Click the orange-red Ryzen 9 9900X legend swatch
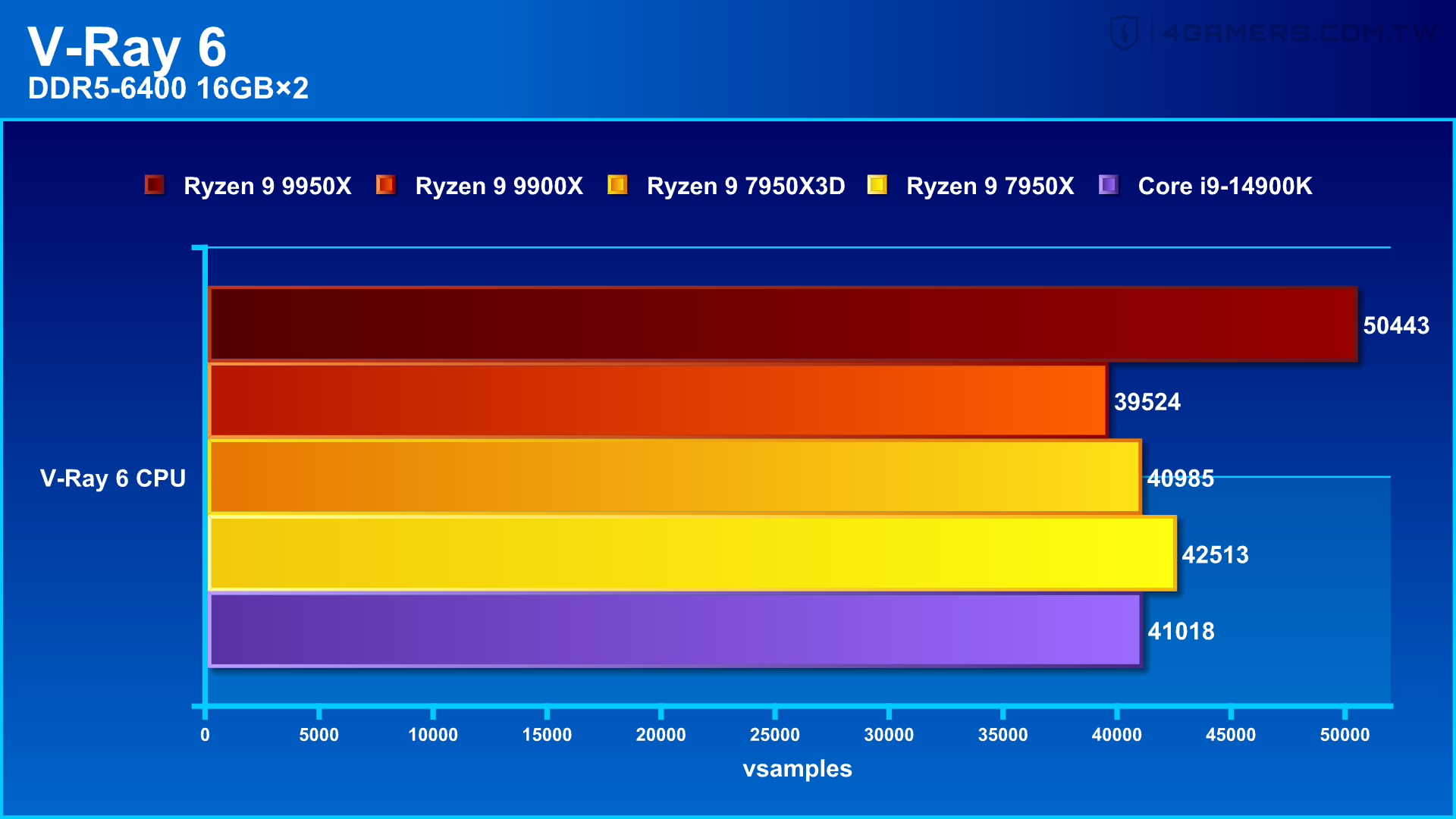The height and width of the screenshot is (819, 1456). click(x=386, y=185)
